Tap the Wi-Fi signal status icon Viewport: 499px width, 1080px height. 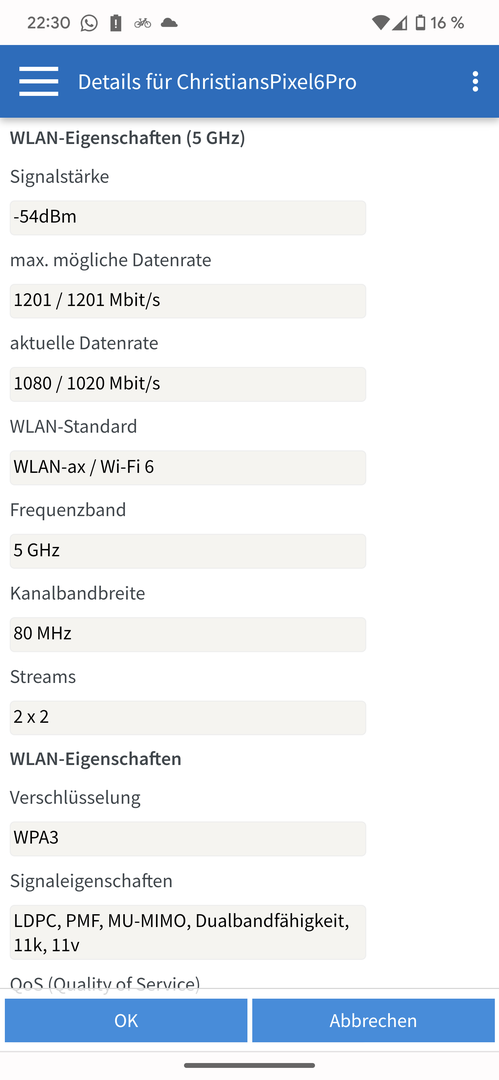[x=380, y=23]
